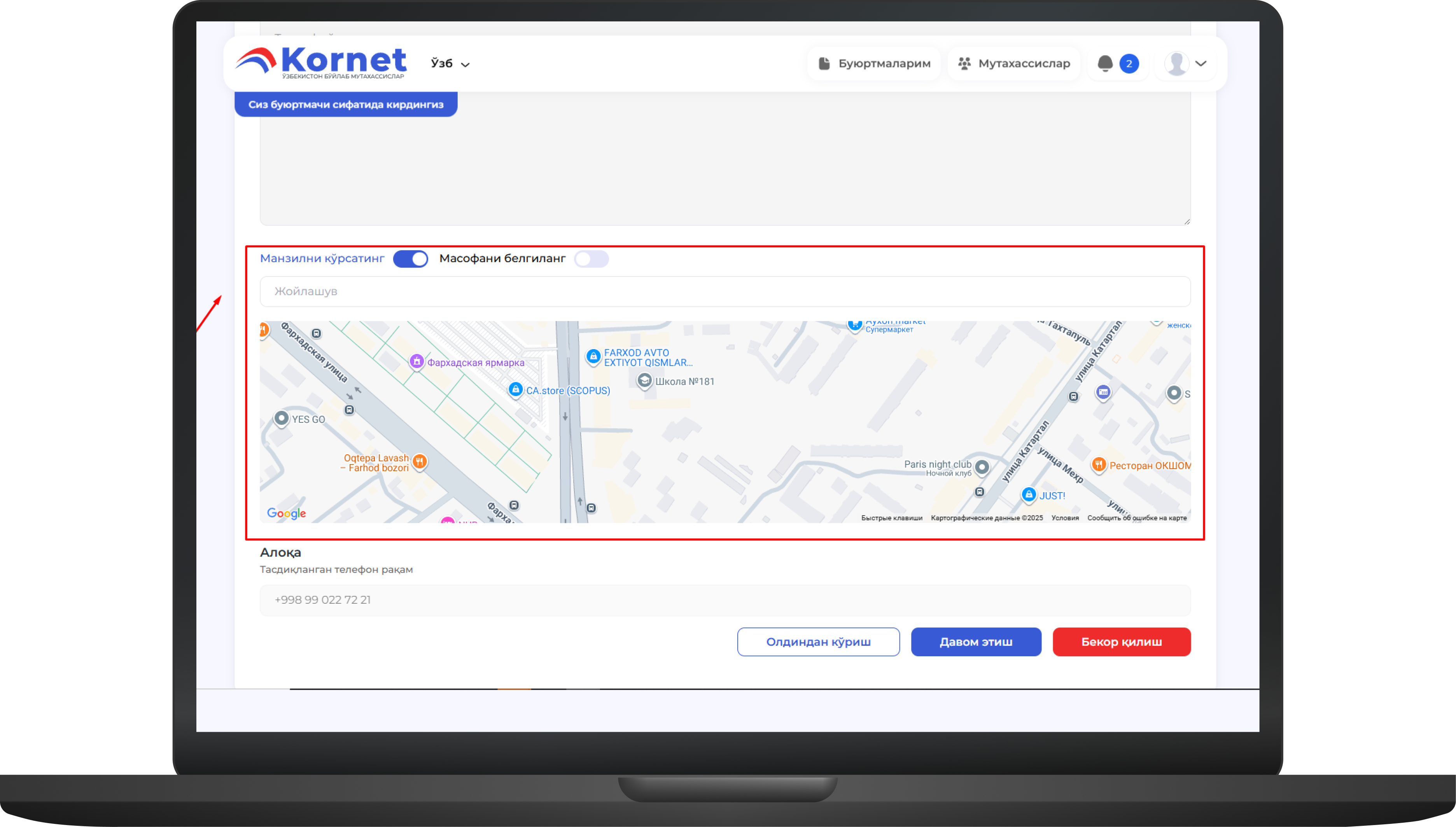The height and width of the screenshot is (827, 1456).
Task: Click the Oqtepa Lavash restaurant marker
Action: coord(420,461)
